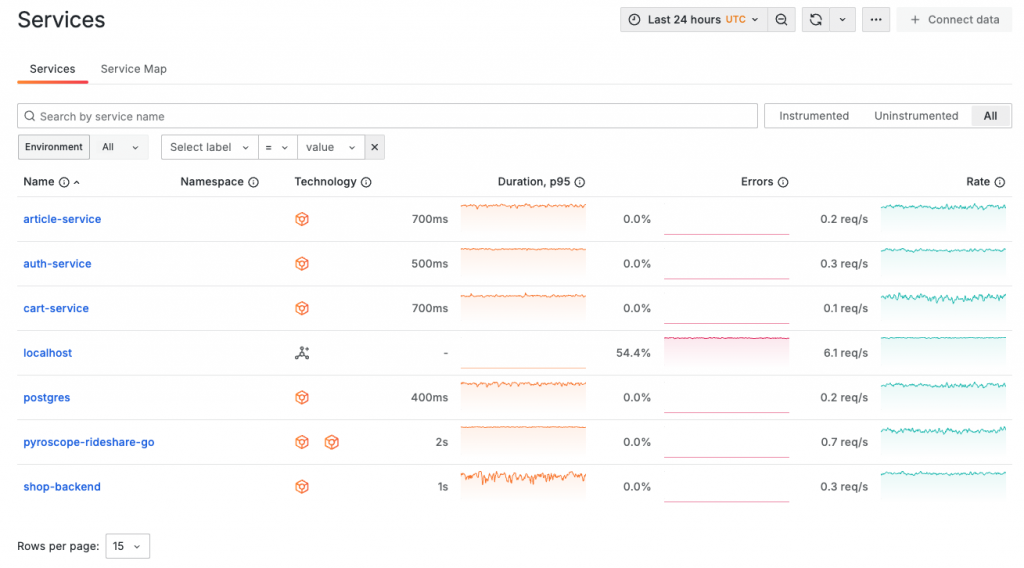Open the article-service link
This screenshot has height=568, width=1024.
(x=62, y=219)
